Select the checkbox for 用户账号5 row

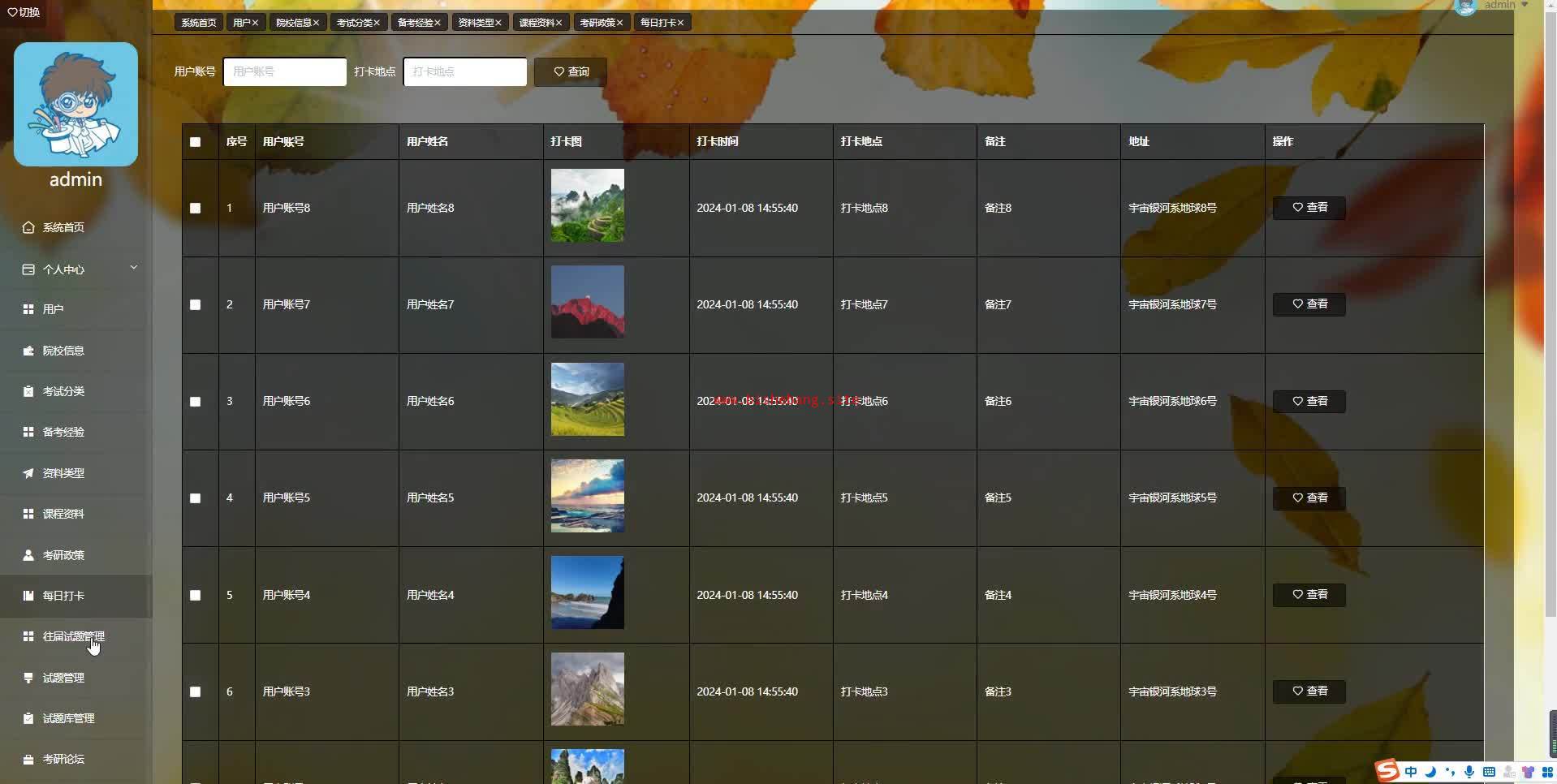(195, 498)
